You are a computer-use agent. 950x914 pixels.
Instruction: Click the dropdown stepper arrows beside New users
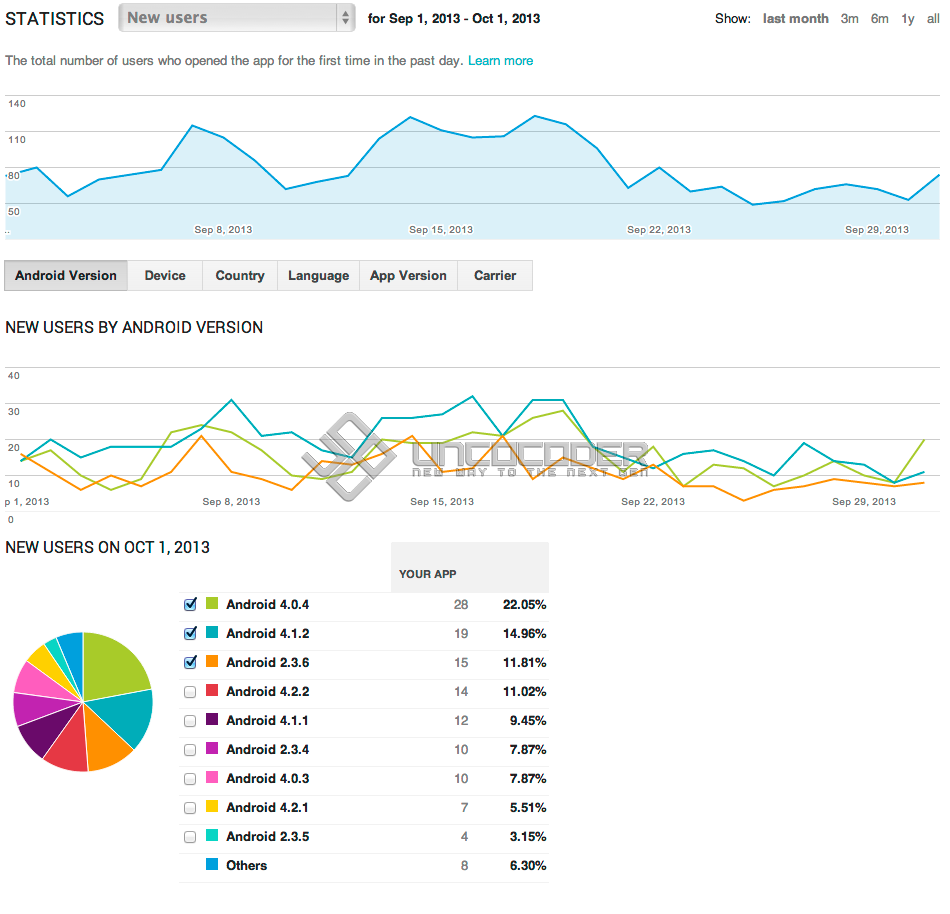coord(345,18)
